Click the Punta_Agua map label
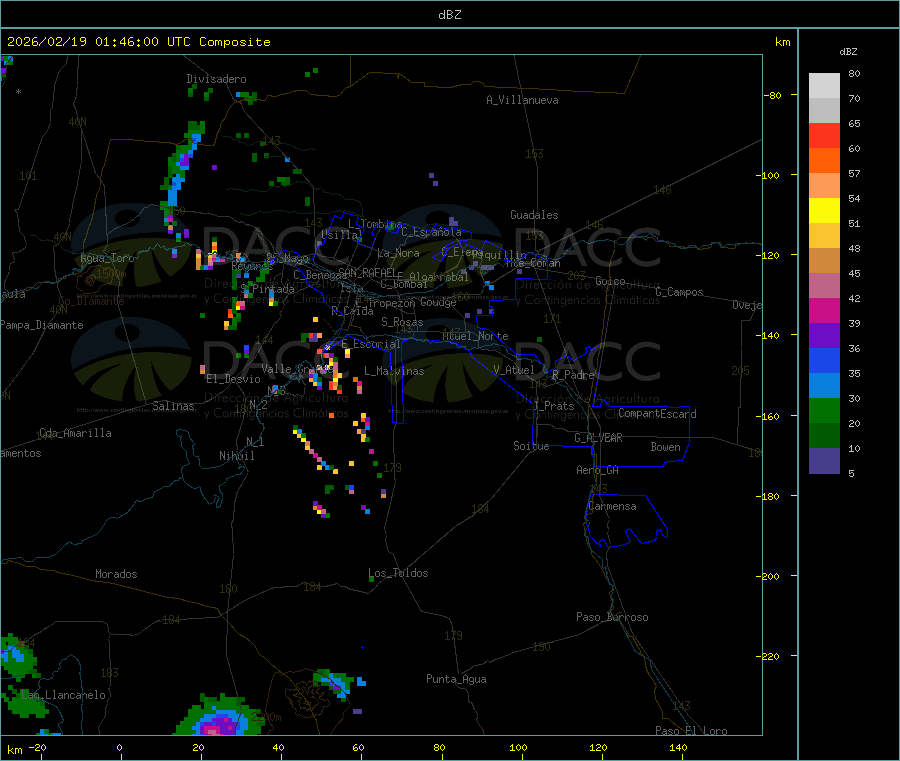The image size is (900, 761). 456,679
